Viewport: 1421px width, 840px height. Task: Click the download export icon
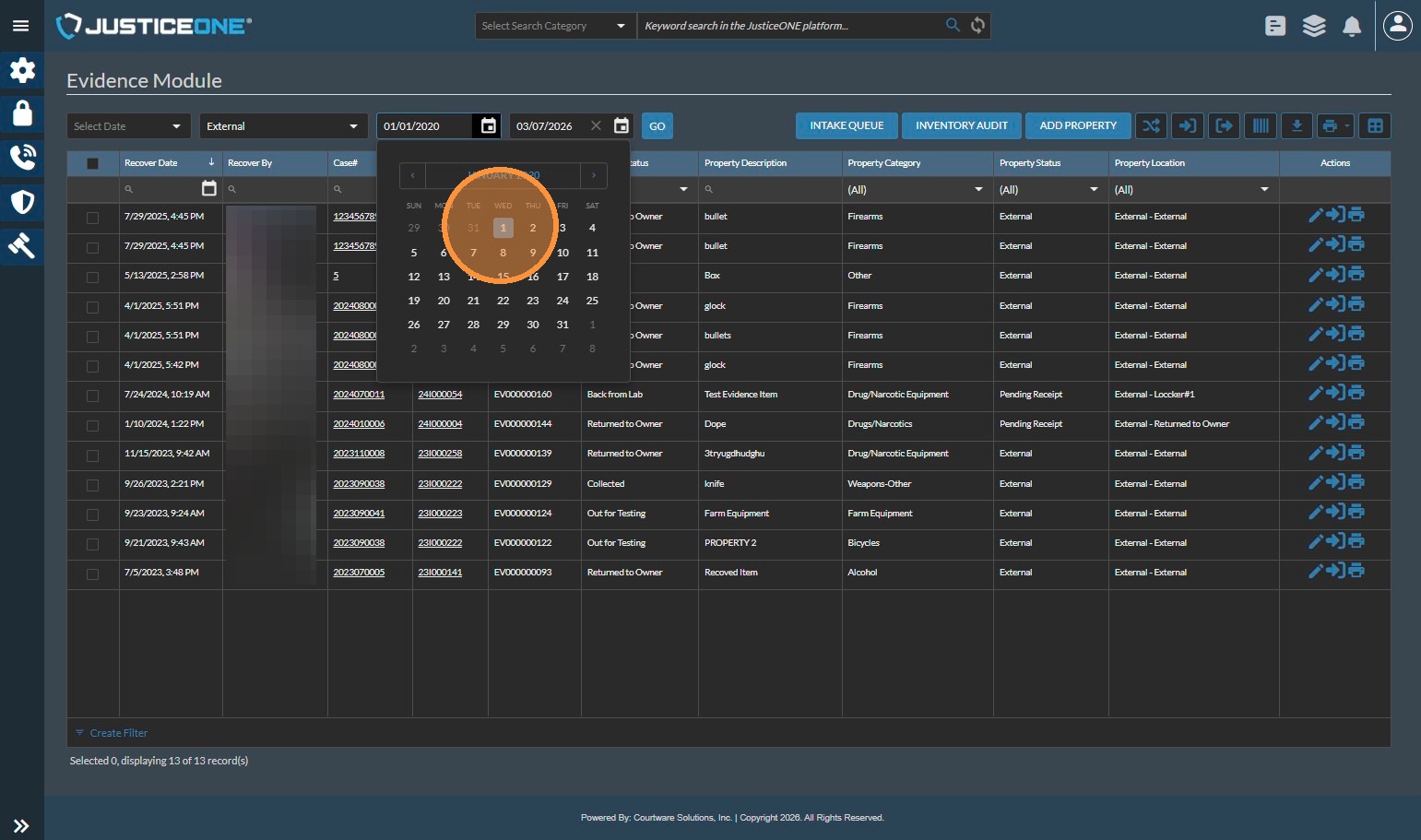1297,126
